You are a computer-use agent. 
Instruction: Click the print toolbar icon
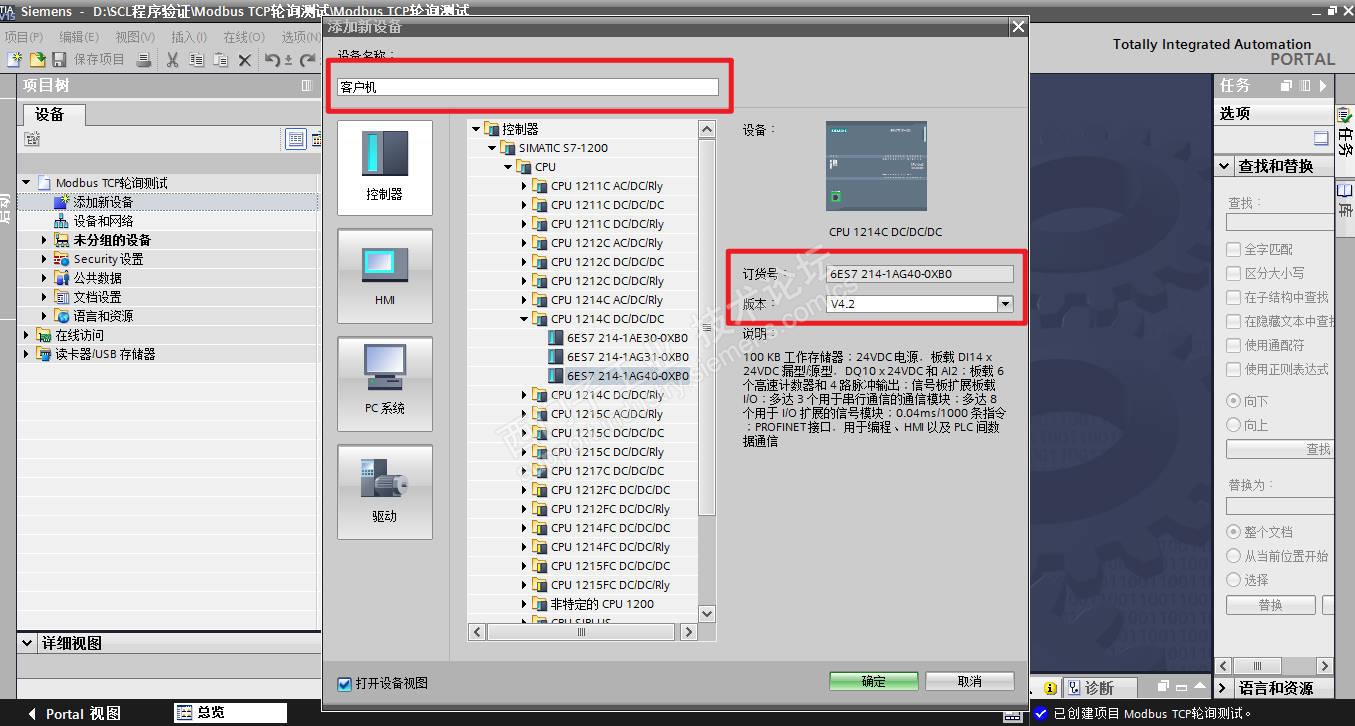[x=144, y=60]
